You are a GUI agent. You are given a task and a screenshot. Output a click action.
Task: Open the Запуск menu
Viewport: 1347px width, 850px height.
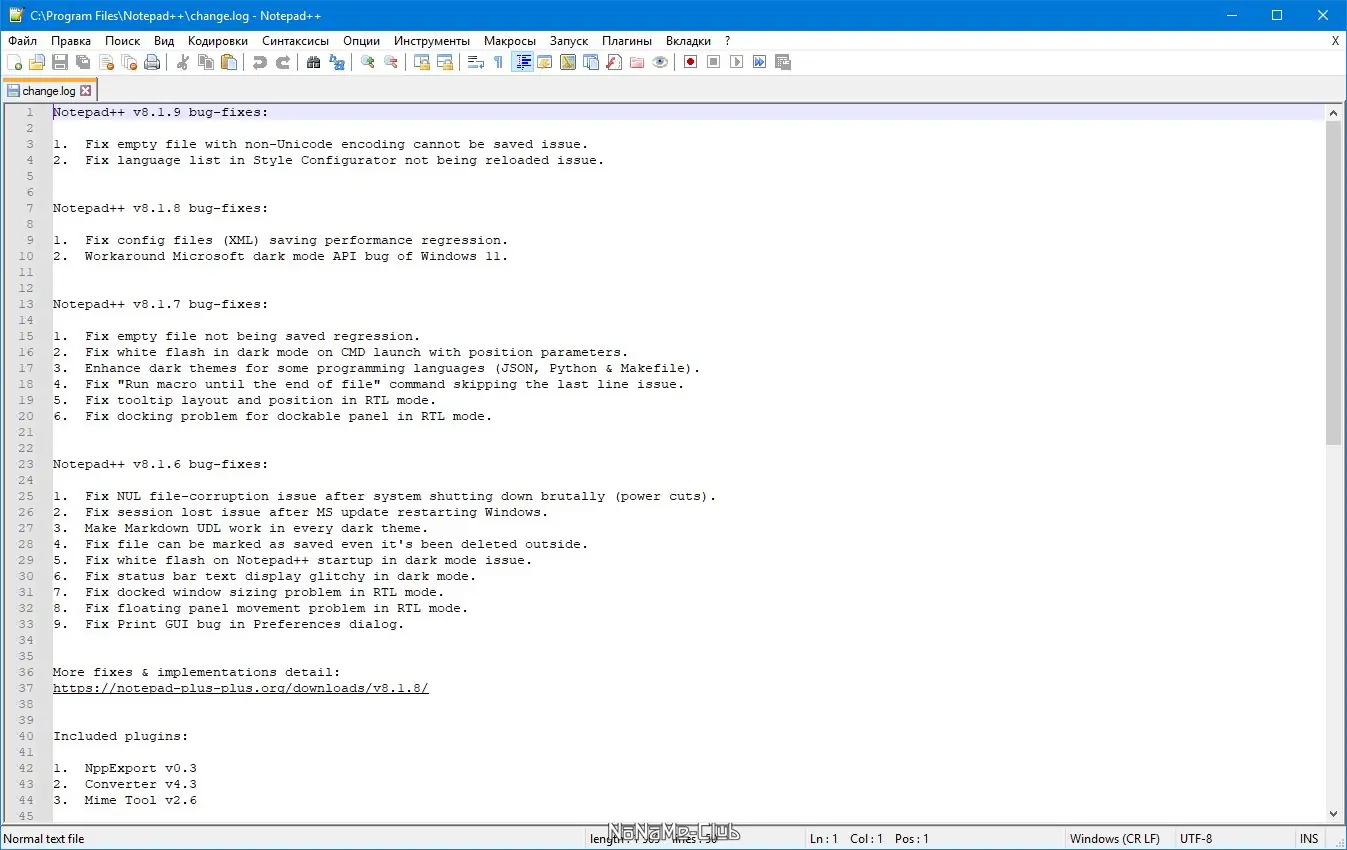tap(569, 41)
